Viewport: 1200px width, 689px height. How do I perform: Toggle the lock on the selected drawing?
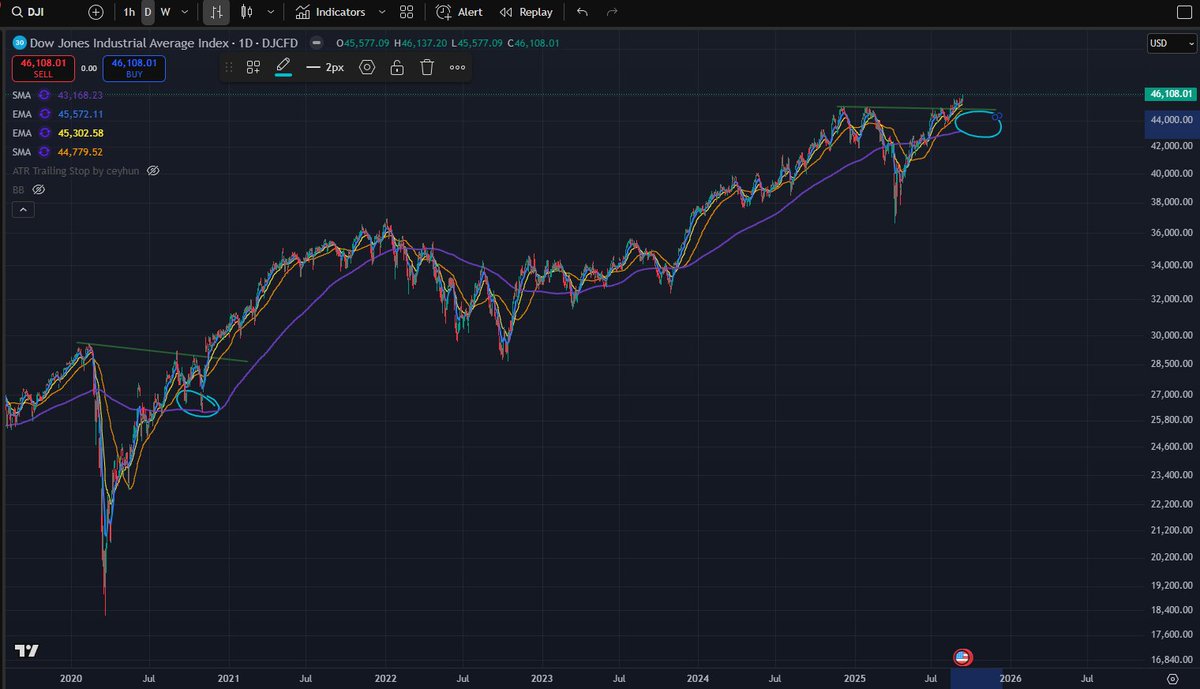click(x=397, y=67)
